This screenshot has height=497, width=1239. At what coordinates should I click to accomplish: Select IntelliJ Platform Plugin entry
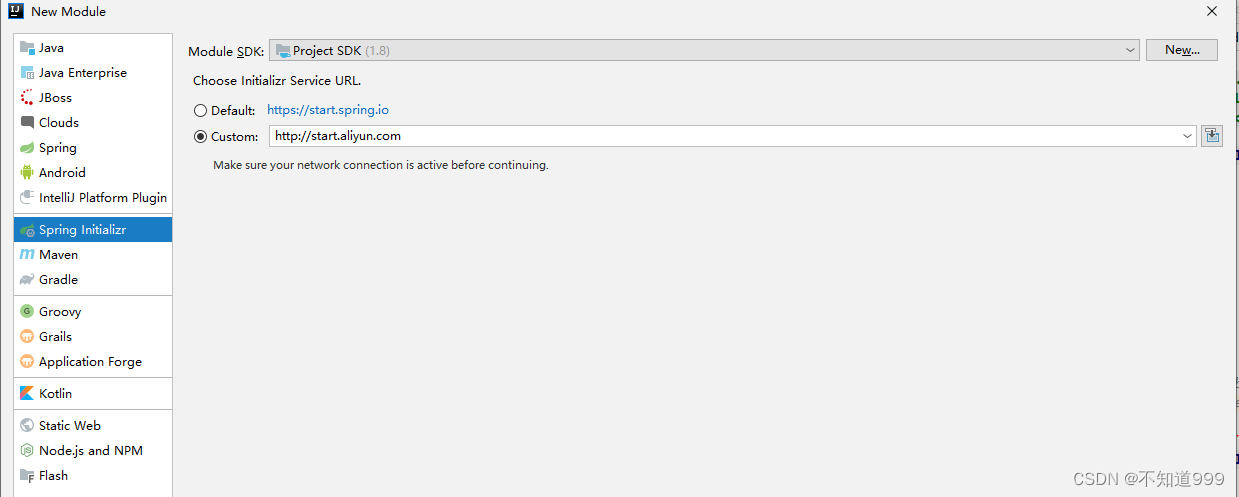(93, 198)
